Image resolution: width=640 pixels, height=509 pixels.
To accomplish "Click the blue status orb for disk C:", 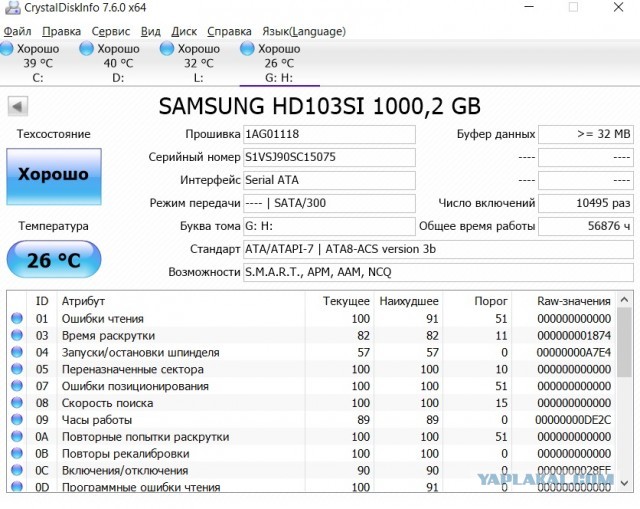I will pyautogui.click(x=6, y=48).
